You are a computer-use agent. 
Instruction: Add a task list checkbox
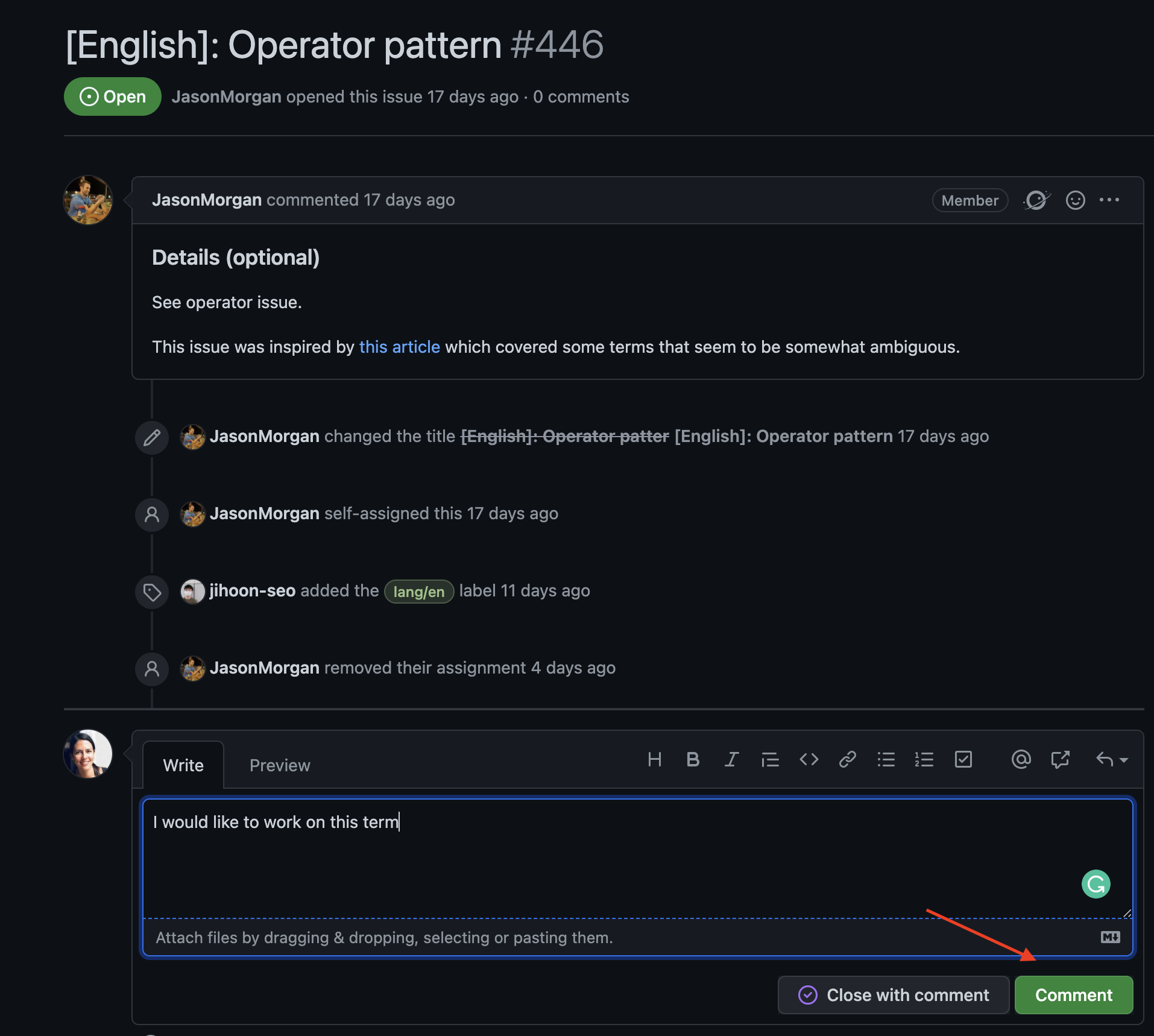(963, 759)
